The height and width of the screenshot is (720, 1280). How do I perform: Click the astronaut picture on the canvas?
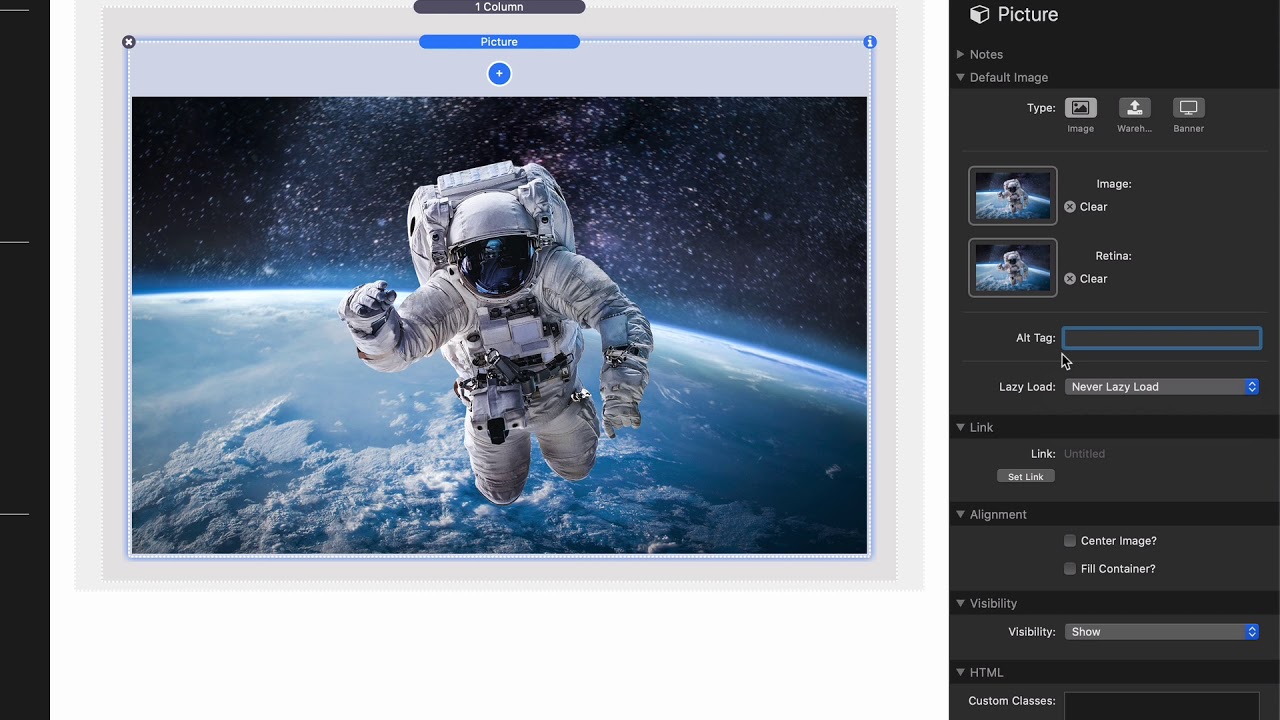click(x=499, y=325)
